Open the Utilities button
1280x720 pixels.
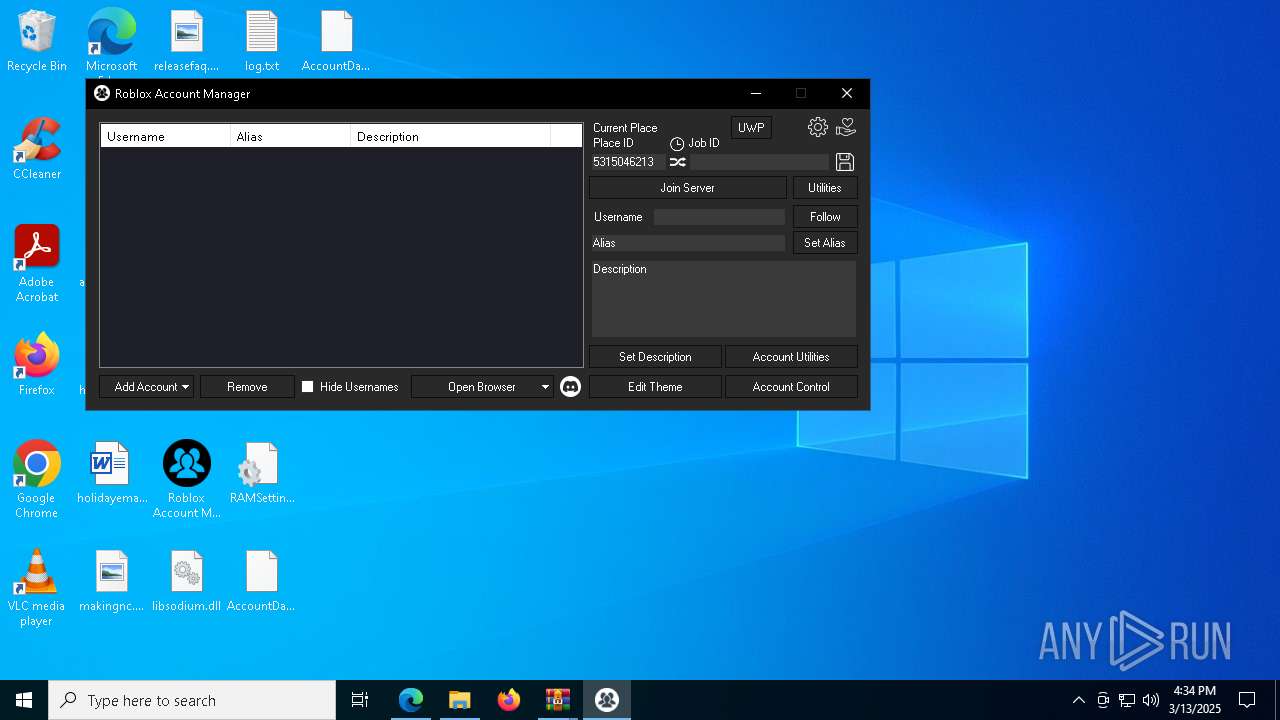[x=825, y=188]
